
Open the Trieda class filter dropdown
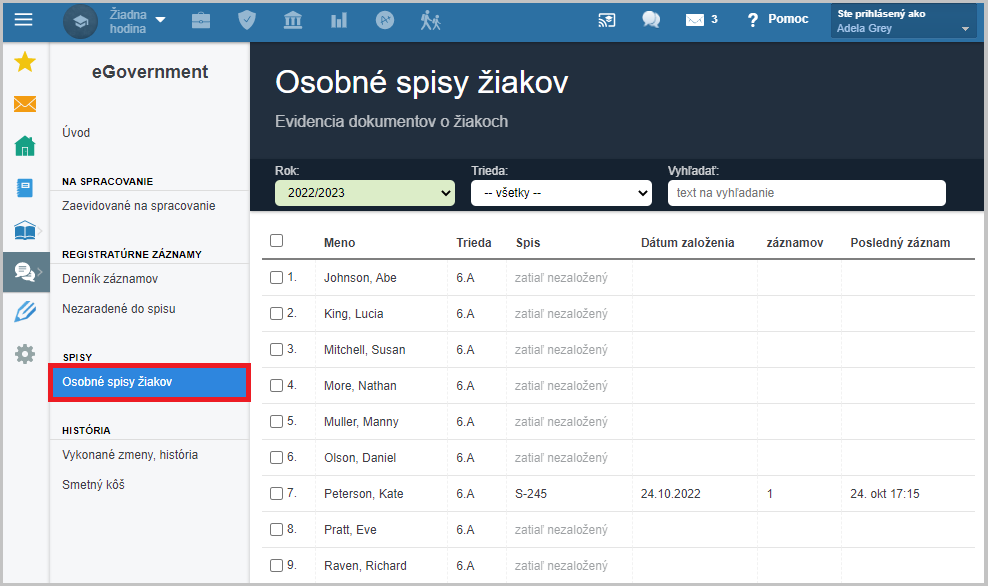click(561, 193)
